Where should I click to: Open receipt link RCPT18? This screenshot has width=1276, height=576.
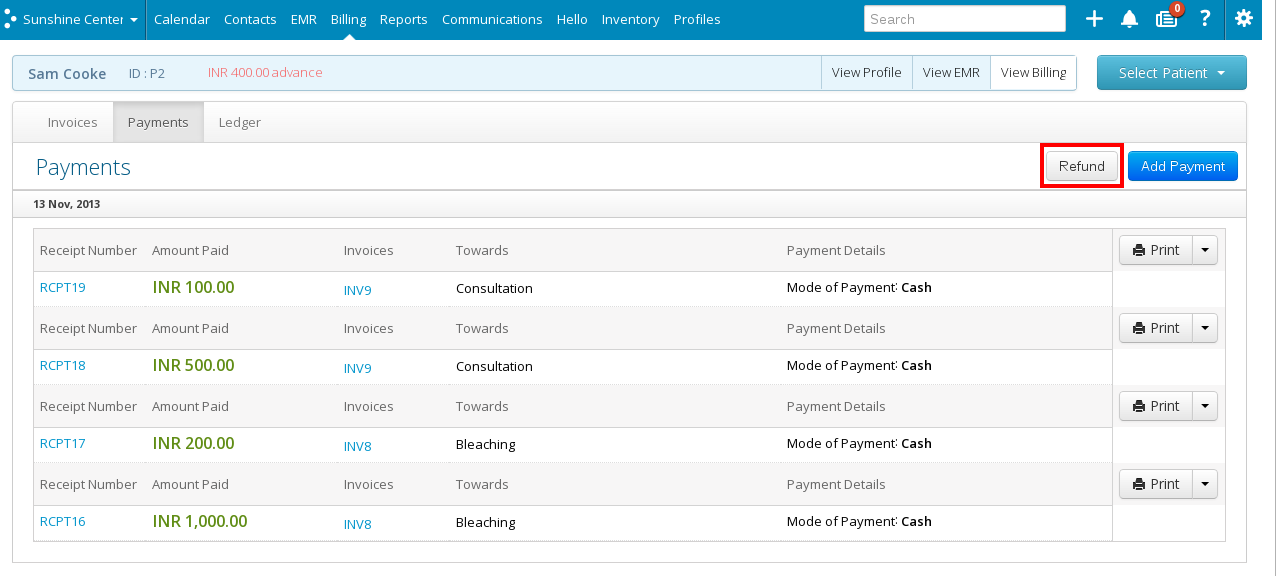pyautogui.click(x=63, y=366)
